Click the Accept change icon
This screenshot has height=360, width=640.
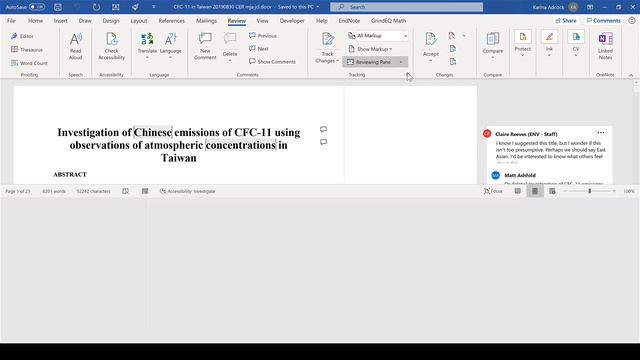tap(431, 40)
